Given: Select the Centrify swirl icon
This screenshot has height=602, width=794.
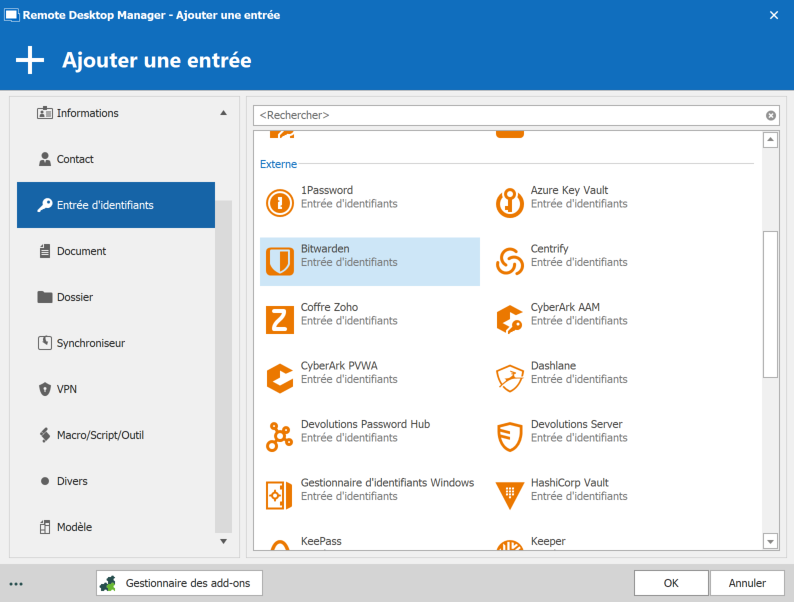Looking at the screenshot, I should point(509,261).
